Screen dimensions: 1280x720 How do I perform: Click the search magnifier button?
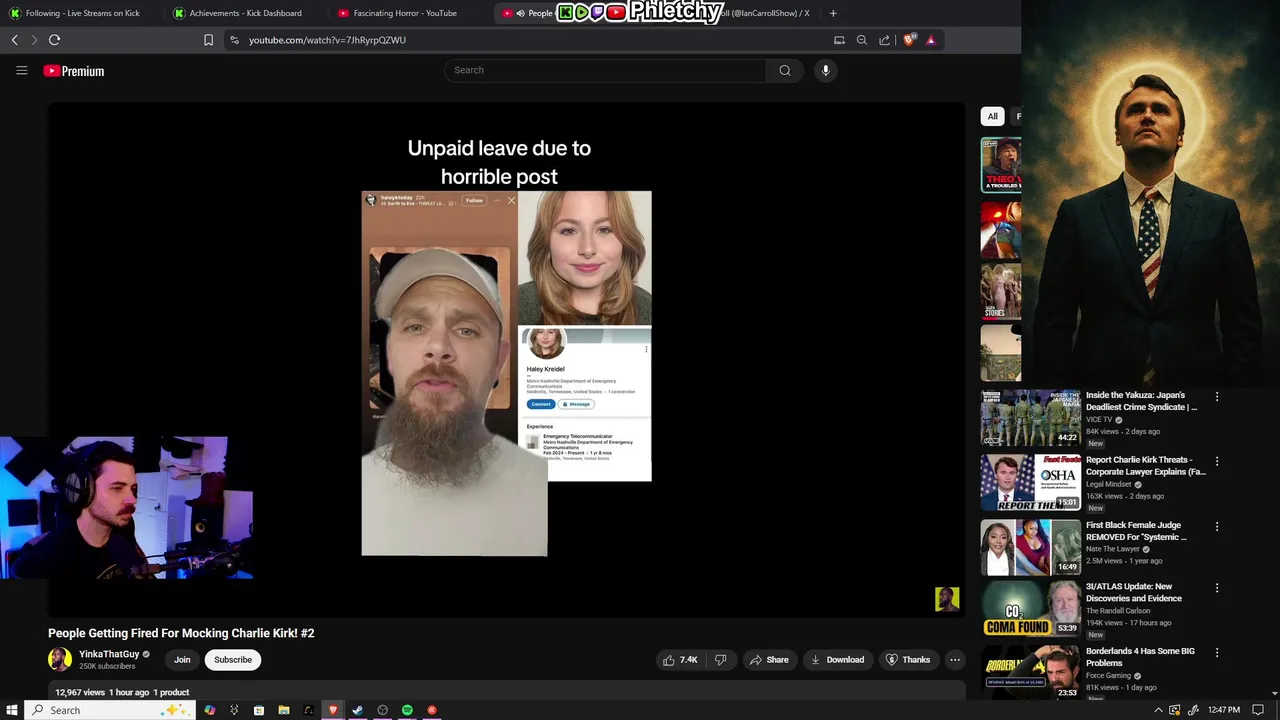click(785, 70)
